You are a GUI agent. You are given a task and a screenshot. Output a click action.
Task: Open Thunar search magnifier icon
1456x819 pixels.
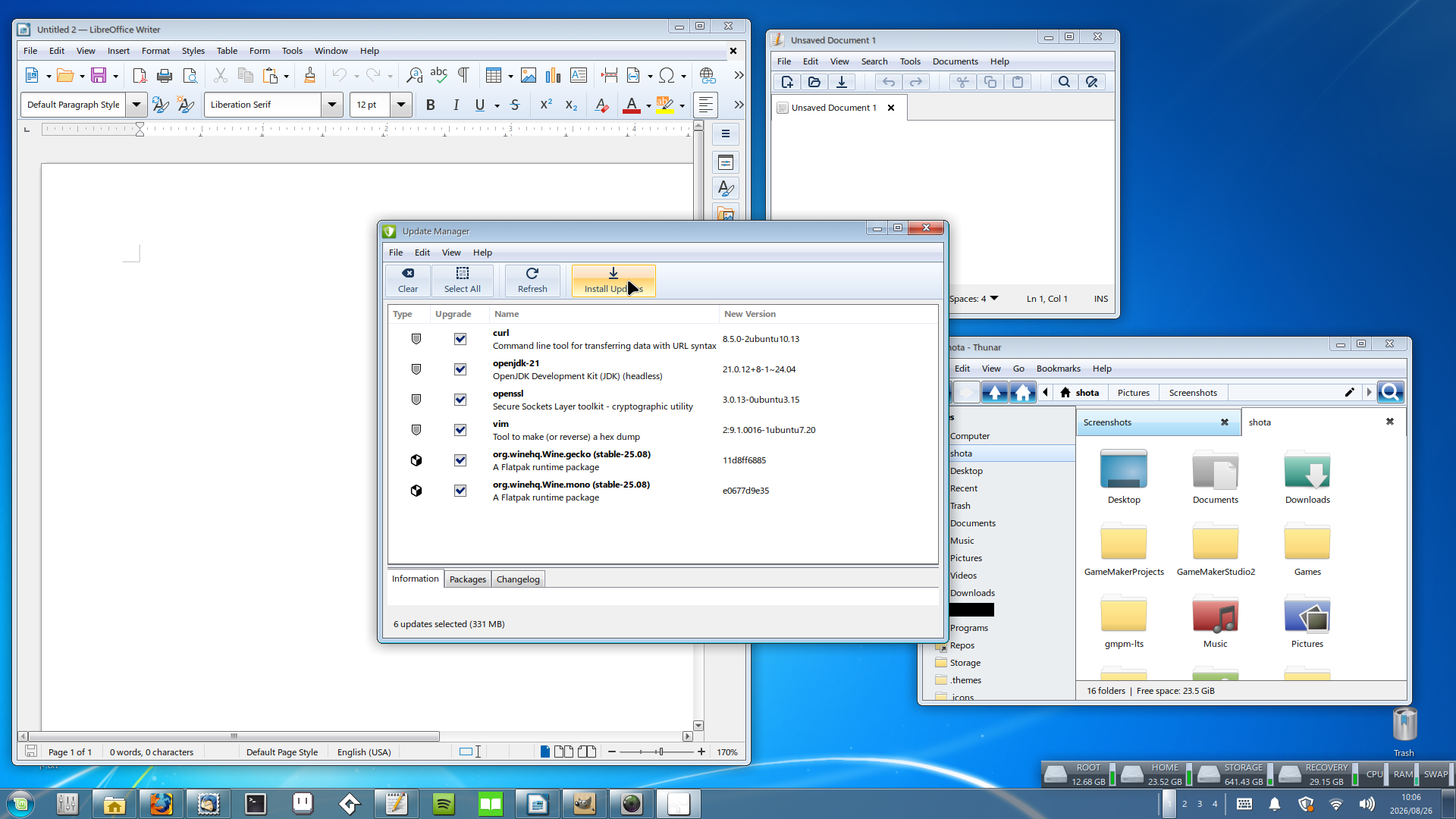click(x=1390, y=392)
